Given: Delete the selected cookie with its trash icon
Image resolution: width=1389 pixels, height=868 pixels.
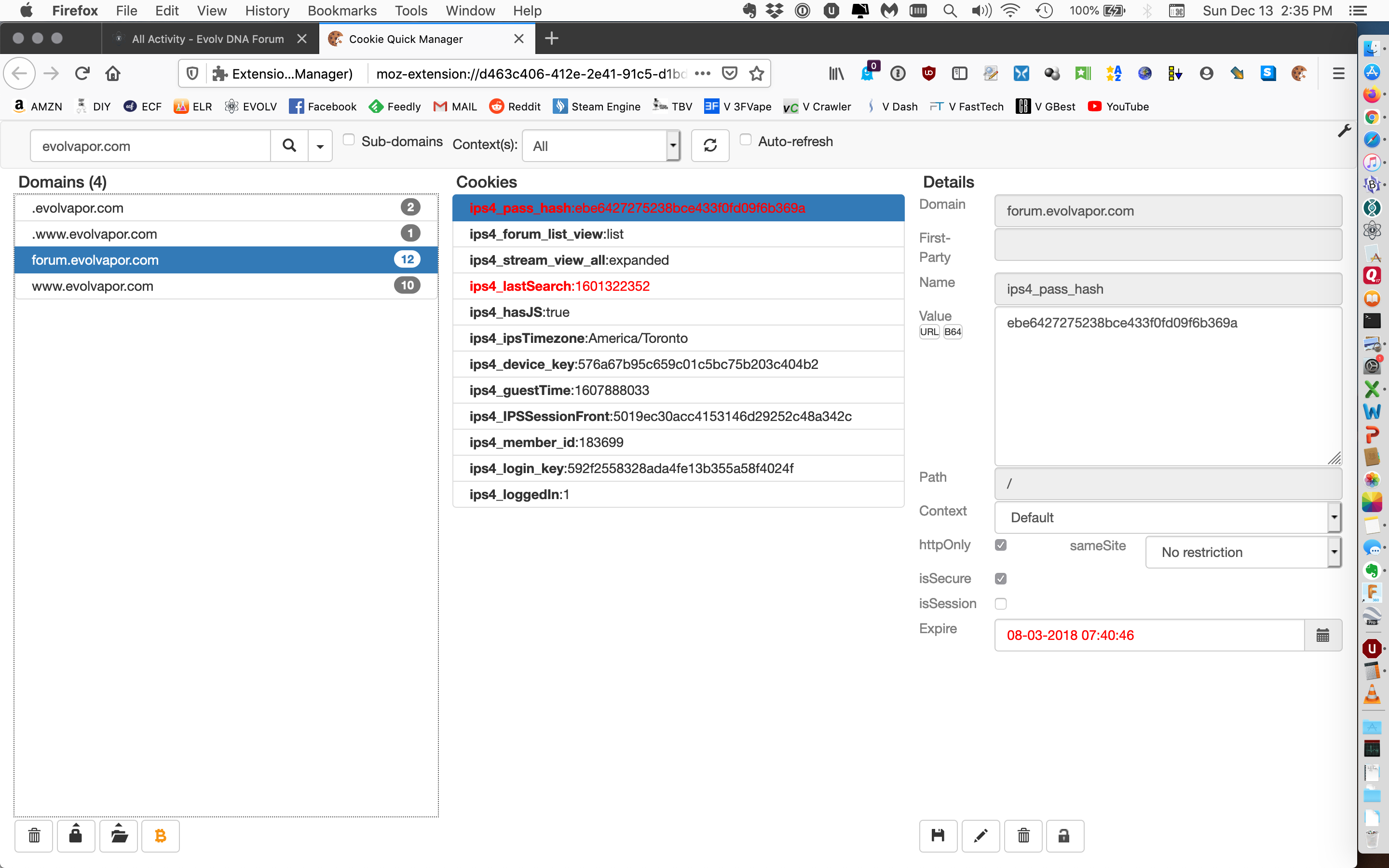Looking at the screenshot, I should [x=1023, y=836].
